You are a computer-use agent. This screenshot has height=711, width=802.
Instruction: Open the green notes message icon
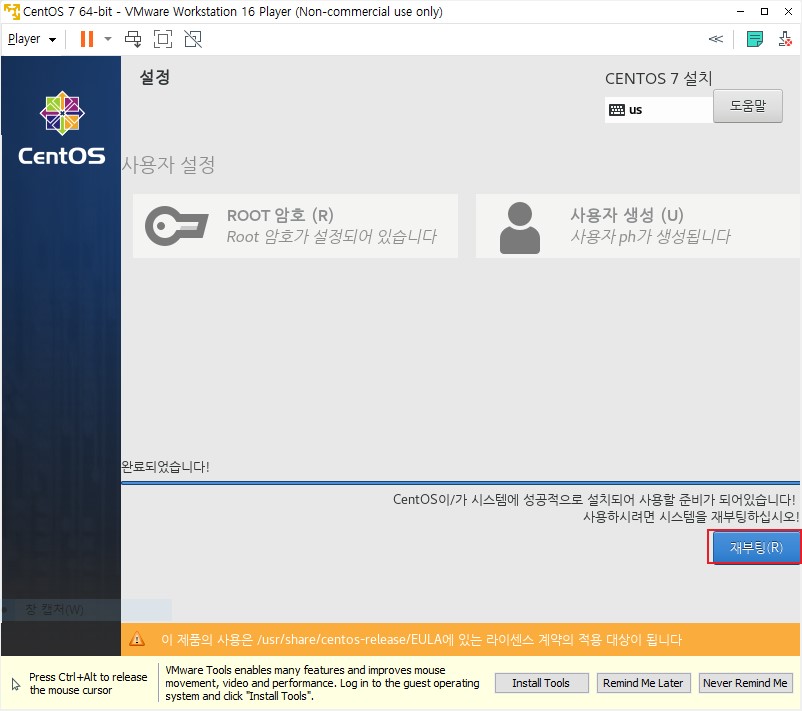tap(754, 39)
